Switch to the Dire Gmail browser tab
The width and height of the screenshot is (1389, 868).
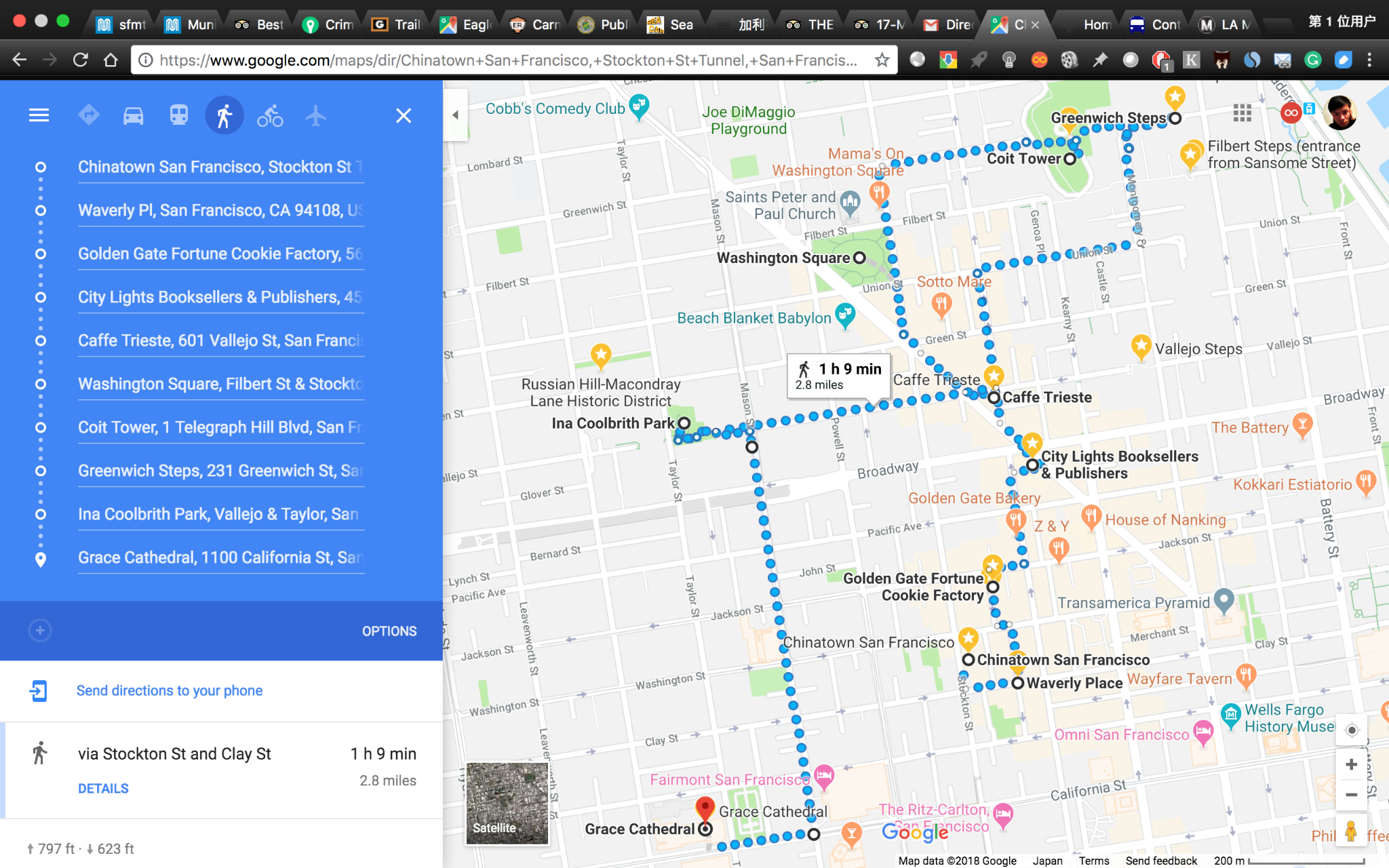(949, 24)
